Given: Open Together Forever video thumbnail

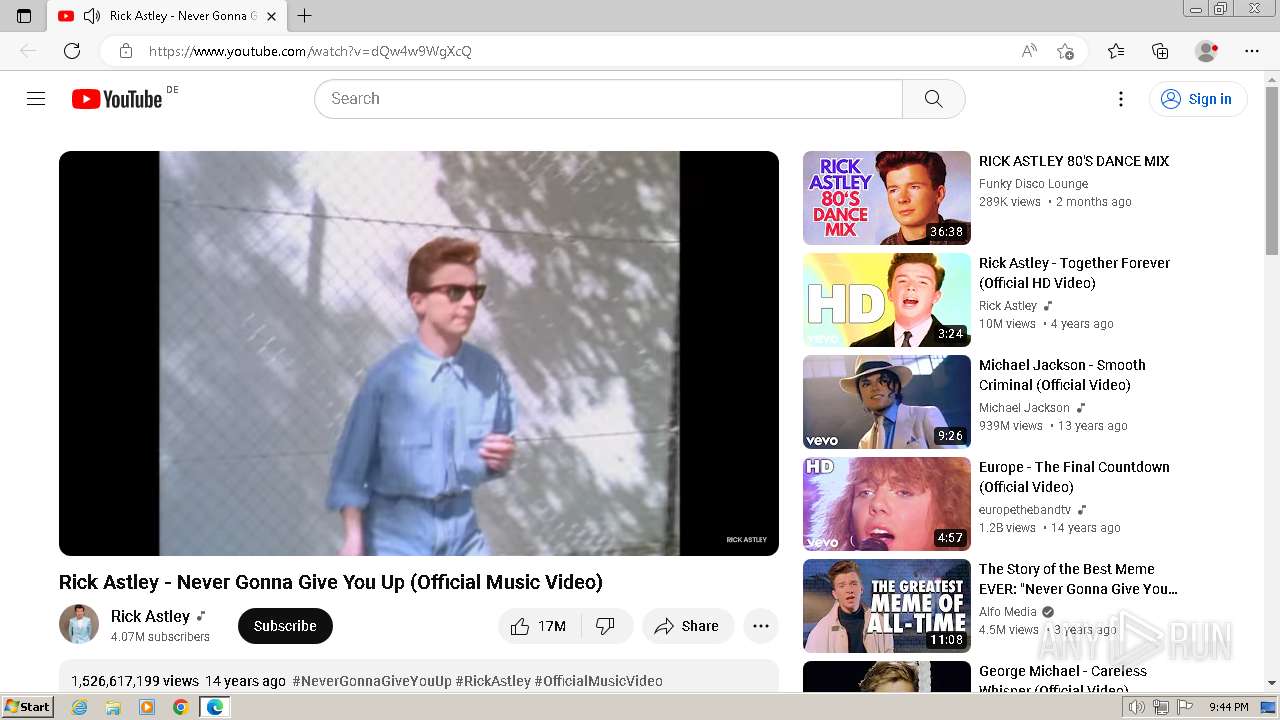Looking at the screenshot, I should pyautogui.click(x=887, y=300).
